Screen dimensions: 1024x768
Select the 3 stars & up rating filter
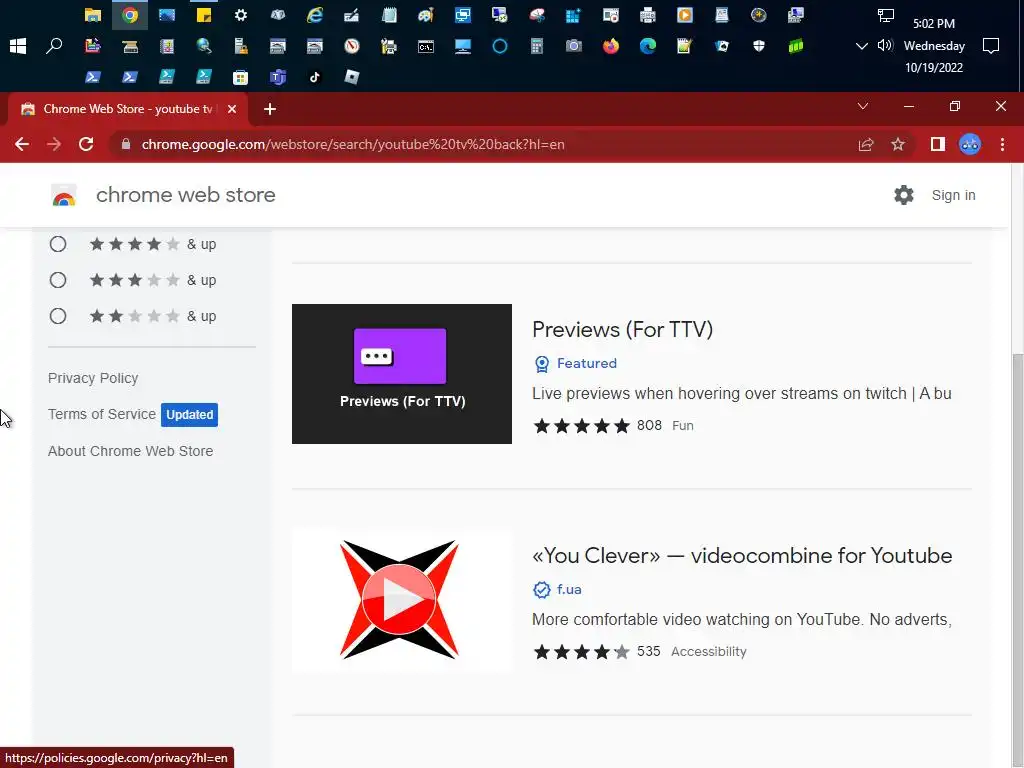pos(58,280)
